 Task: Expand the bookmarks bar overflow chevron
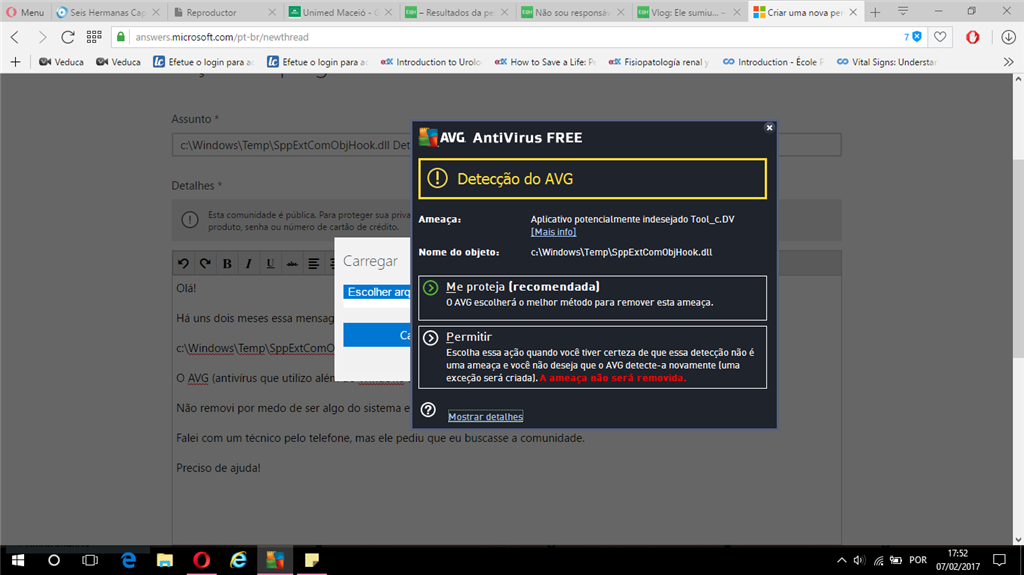click(x=1008, y=62)
